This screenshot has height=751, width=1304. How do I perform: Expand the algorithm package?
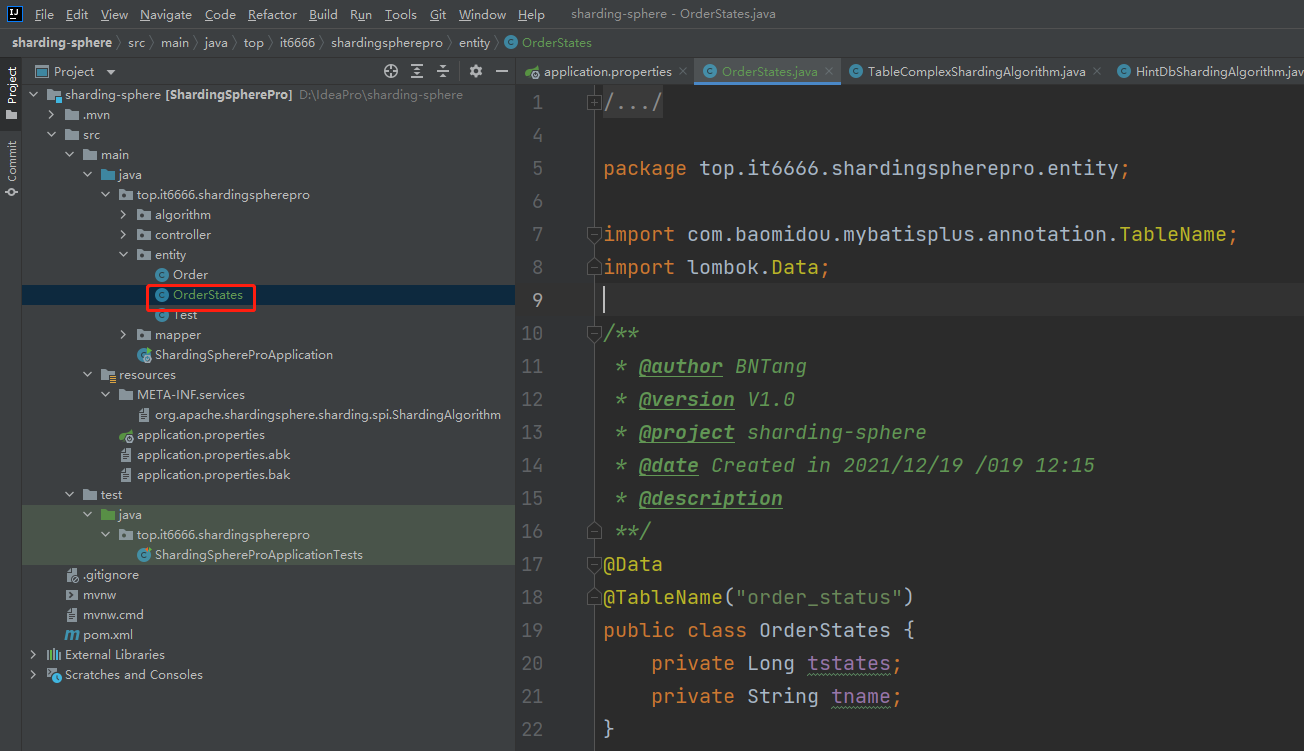click(123, 215)
